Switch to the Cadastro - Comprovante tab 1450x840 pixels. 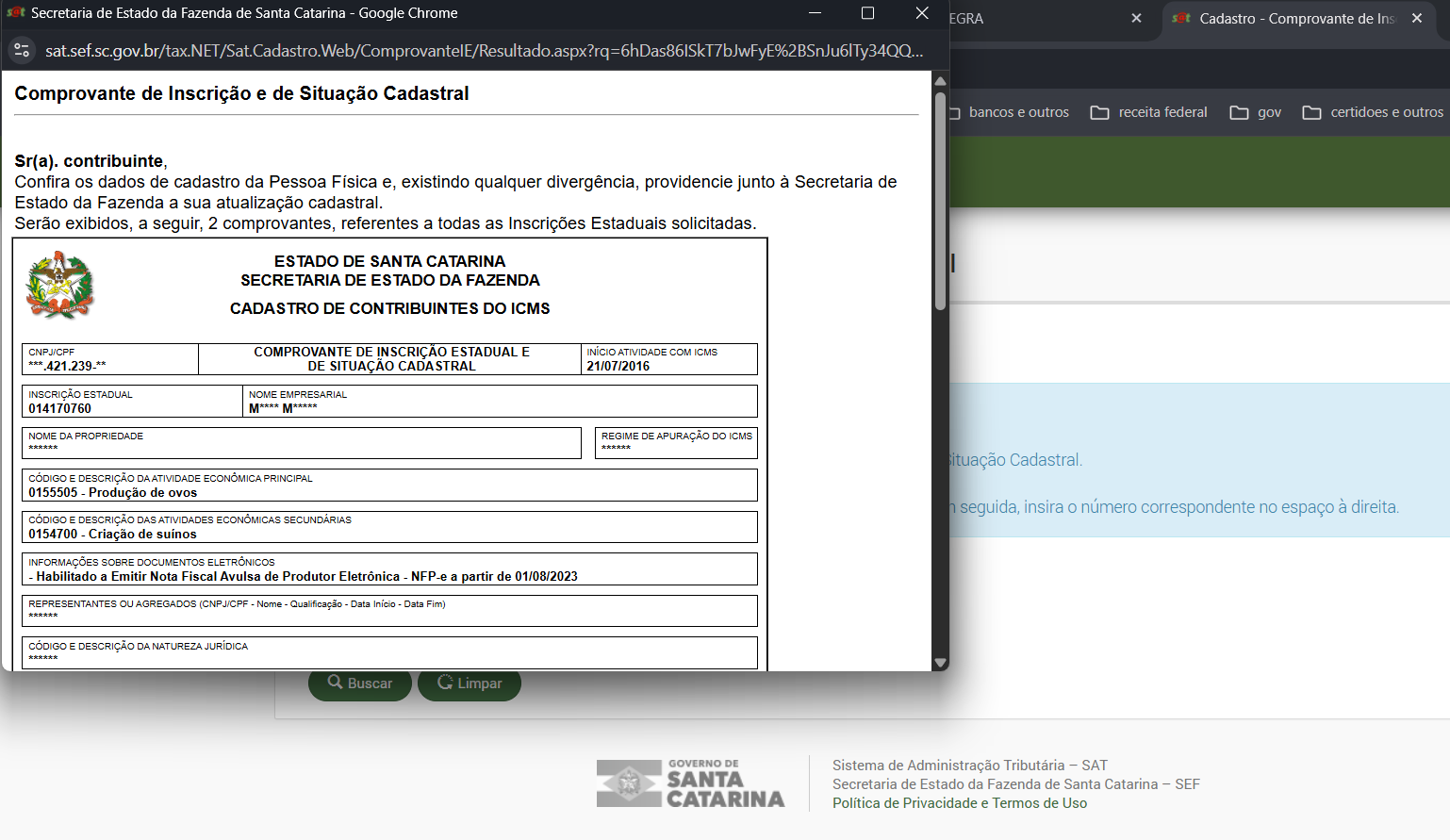pyautogui.click(x=1292, y=19)
